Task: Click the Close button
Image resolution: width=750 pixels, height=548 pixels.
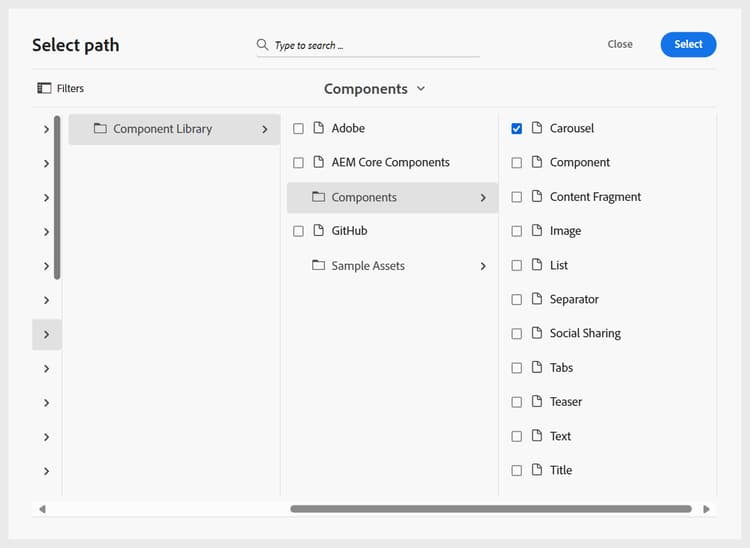Action: (x=620, y=44)
